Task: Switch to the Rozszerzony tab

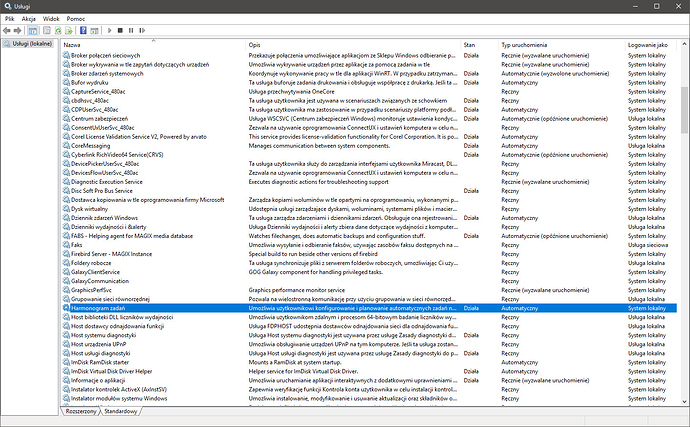Action: [x=81, y=411]
